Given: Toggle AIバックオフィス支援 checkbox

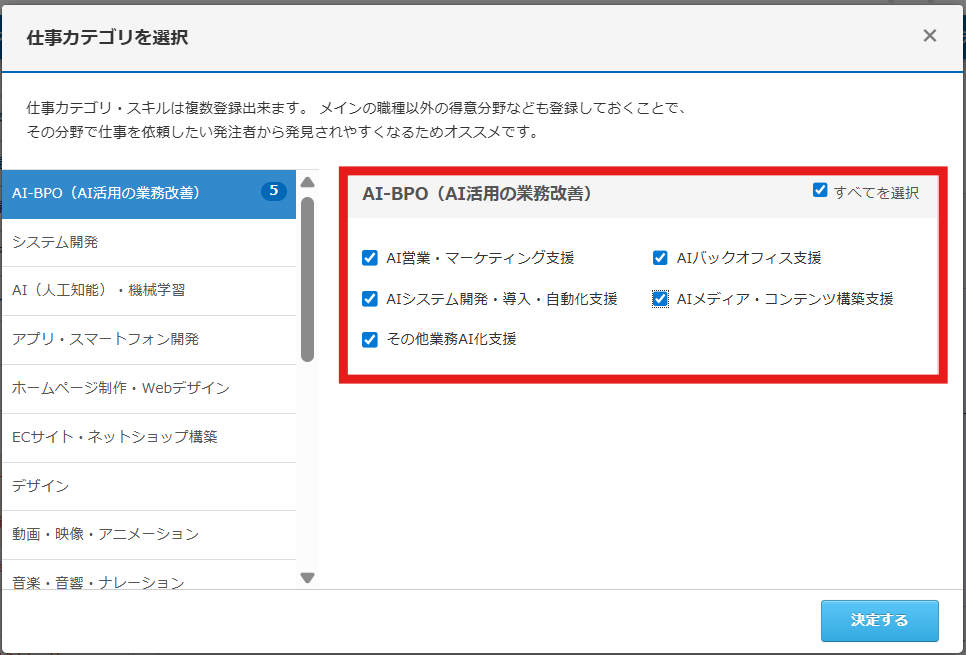Looking at the screenshot, I should (660, 258).
